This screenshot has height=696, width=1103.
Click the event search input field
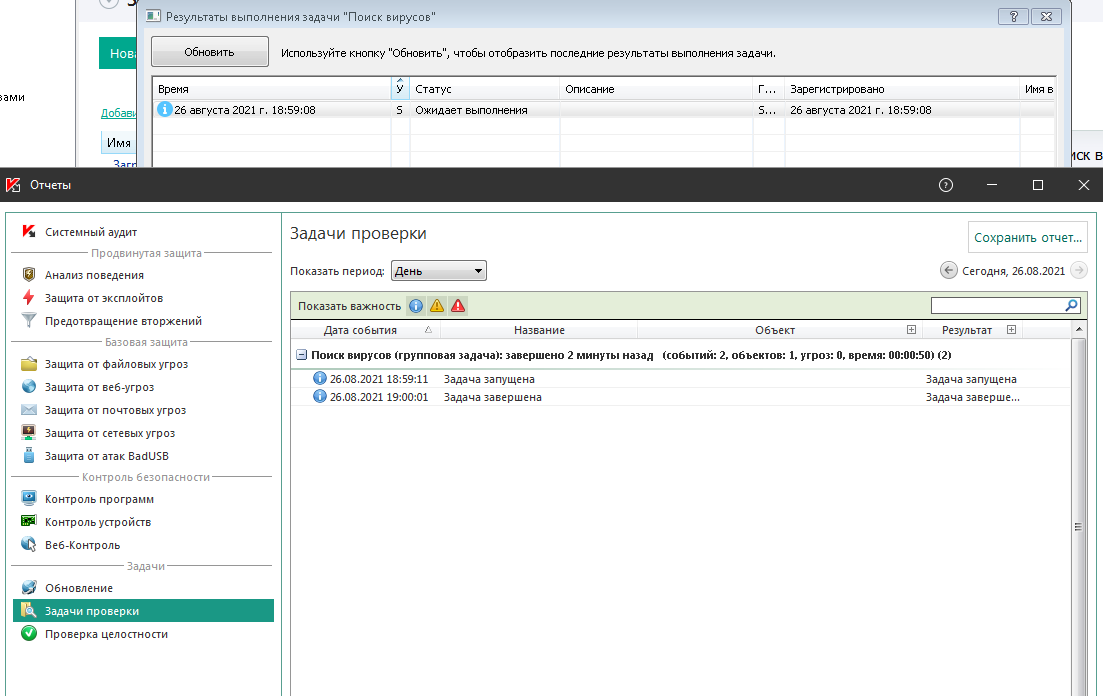997,306
